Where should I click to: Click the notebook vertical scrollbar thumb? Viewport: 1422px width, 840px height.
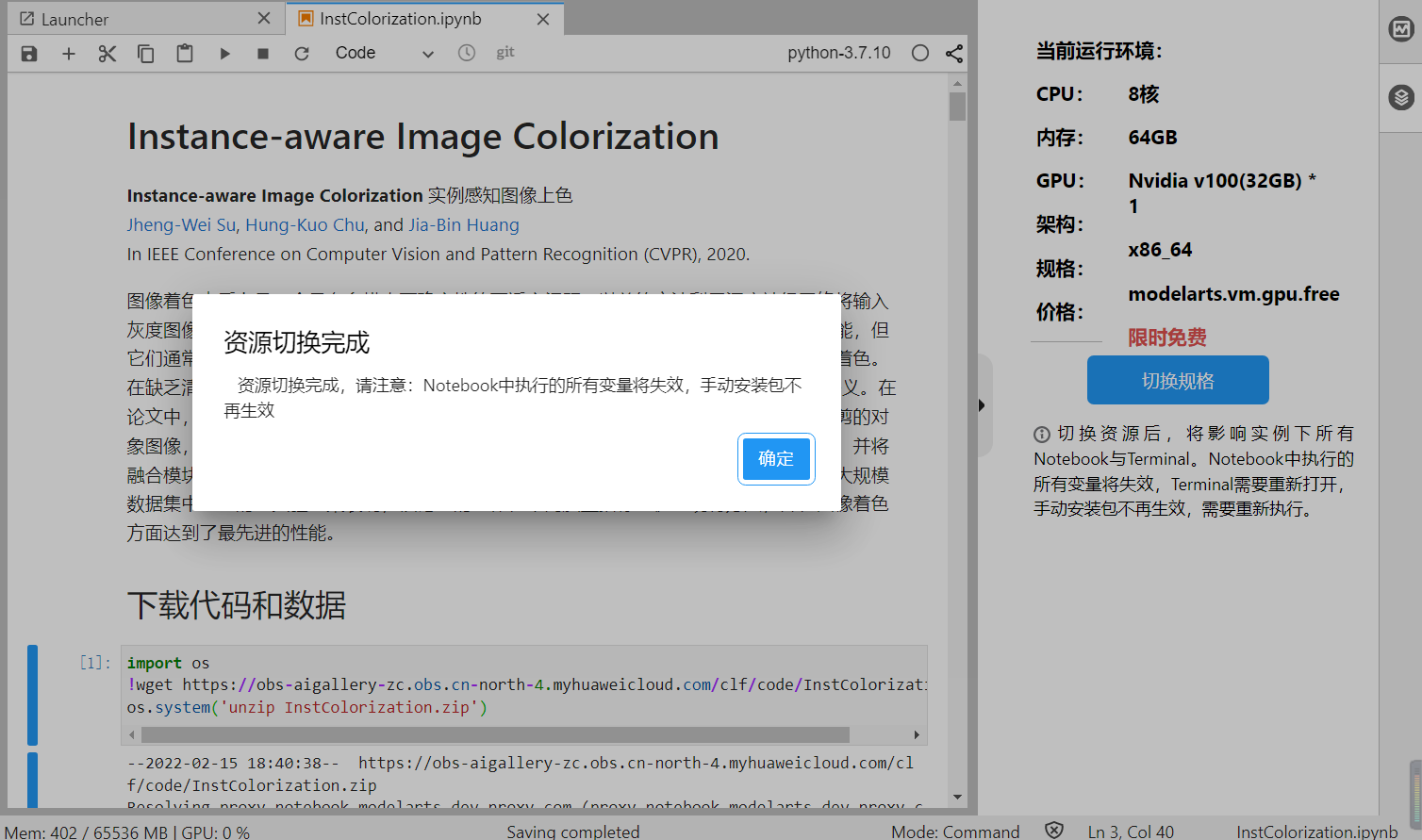(x=958, y=107)
